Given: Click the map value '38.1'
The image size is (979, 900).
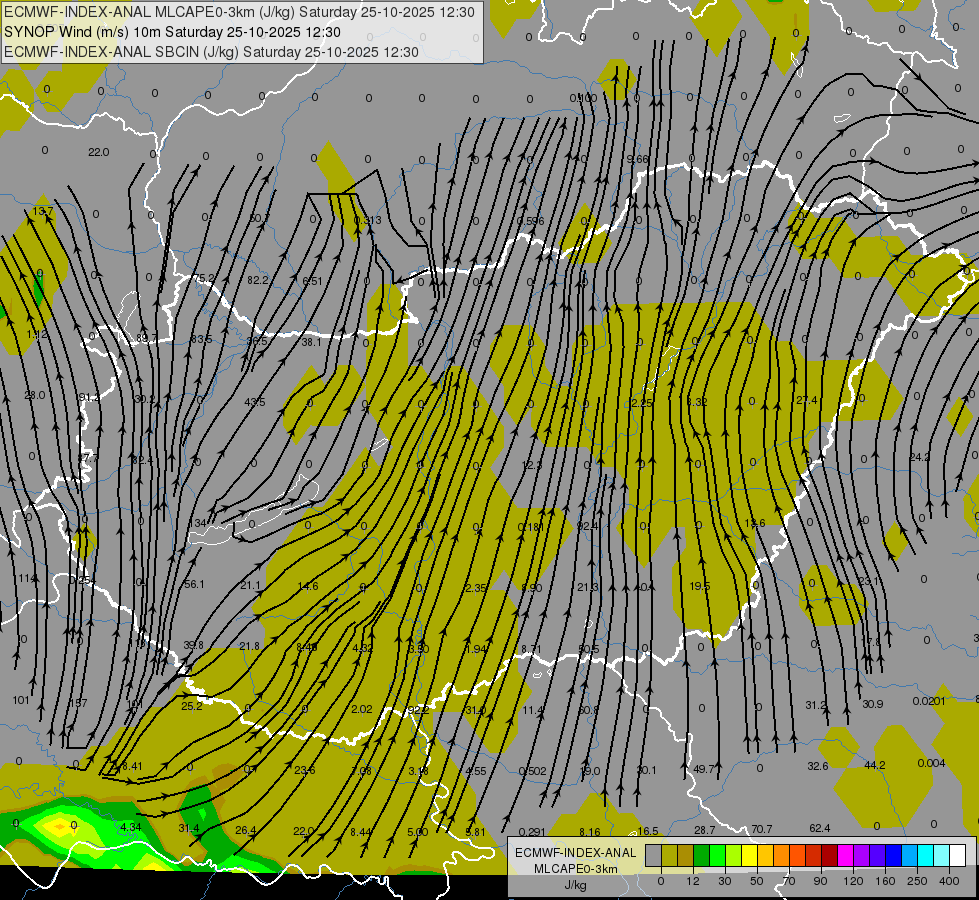Looking at the screenshot, I should pyautogui.click(x=312, y=342).
